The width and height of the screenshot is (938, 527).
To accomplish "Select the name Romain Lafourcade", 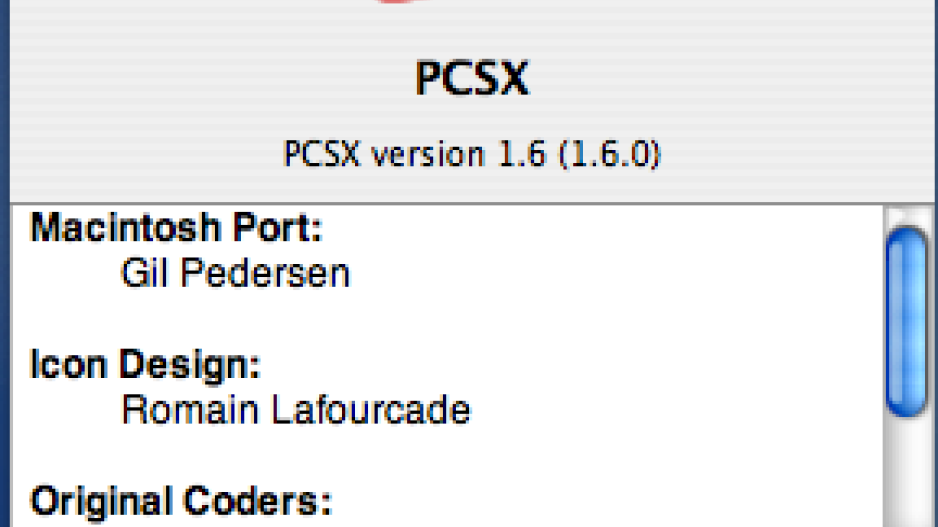I will (x=296, y=410).
